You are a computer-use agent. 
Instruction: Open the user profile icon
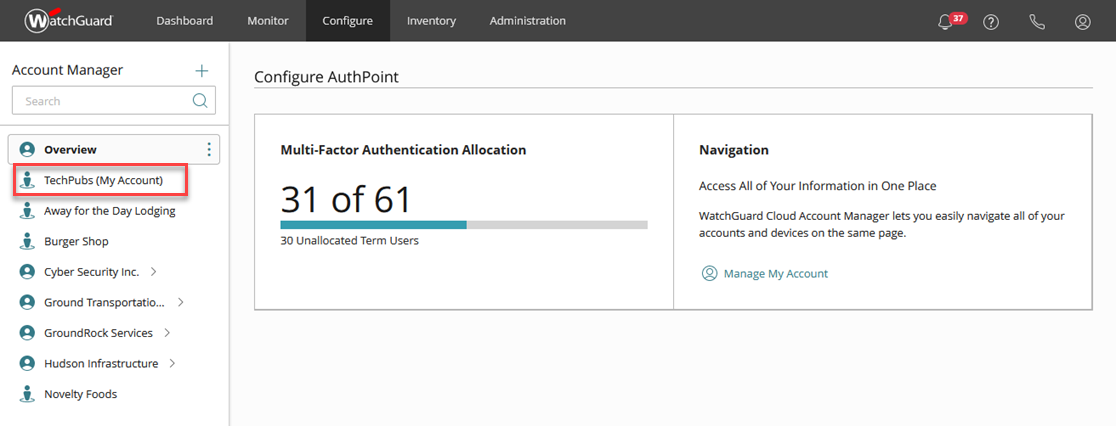coord(1082,22)
